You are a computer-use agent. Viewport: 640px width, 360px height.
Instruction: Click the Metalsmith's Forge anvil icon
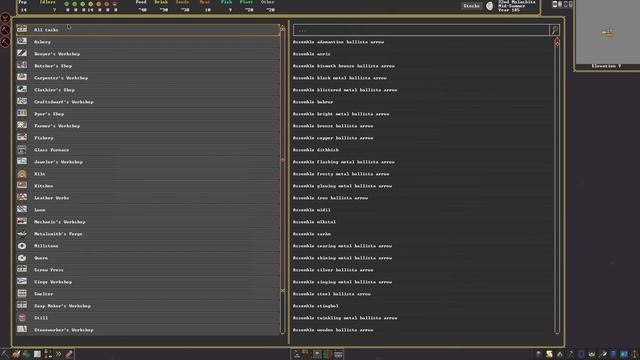click(x=22, y=233)
